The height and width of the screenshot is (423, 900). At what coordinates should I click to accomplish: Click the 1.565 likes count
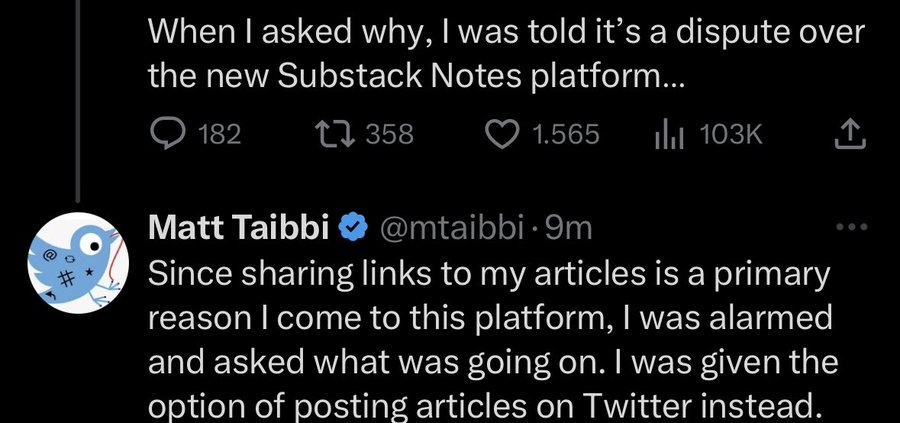[x=566, y=135]
